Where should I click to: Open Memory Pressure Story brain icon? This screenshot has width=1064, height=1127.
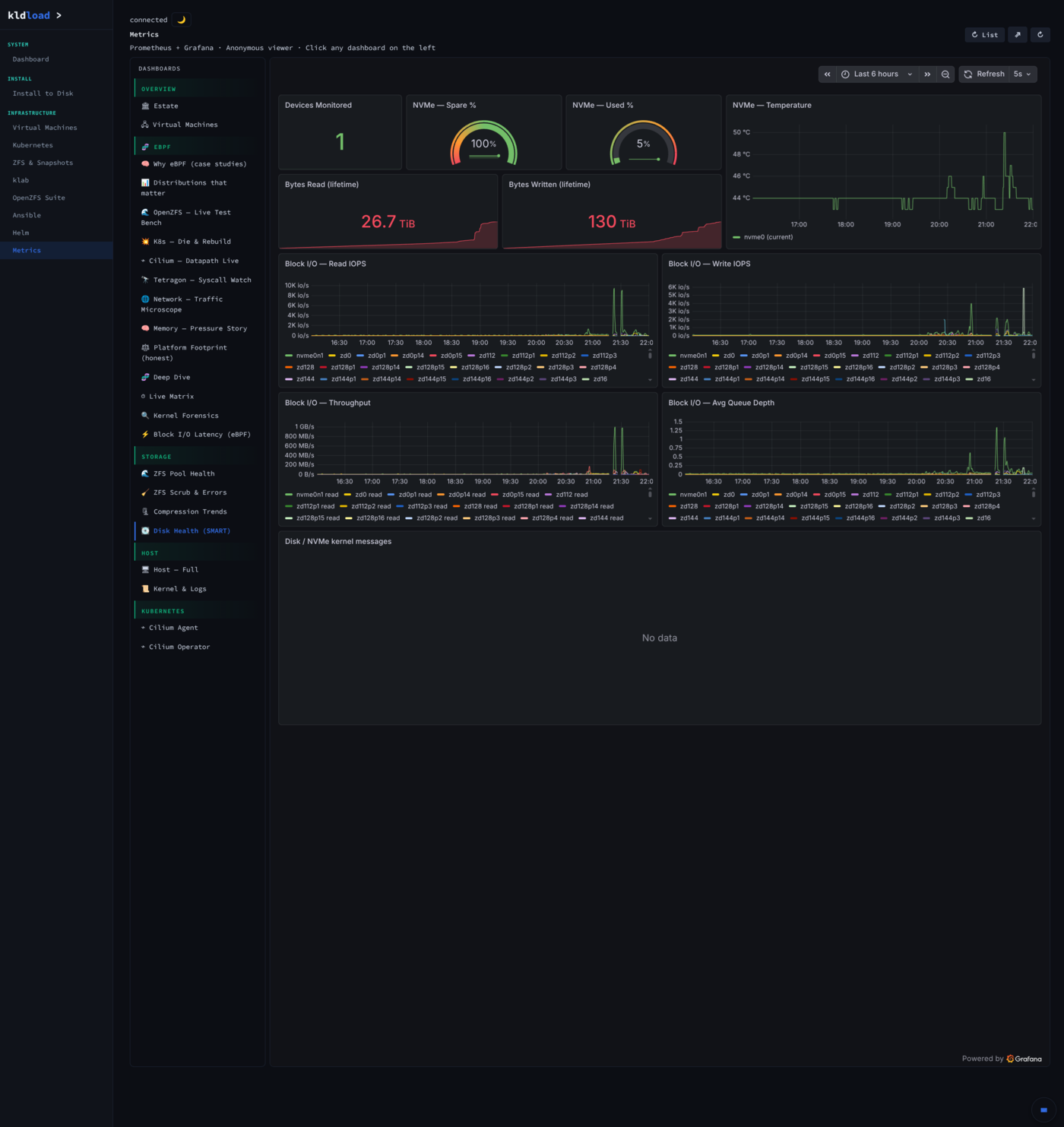(x=145, y=328)
